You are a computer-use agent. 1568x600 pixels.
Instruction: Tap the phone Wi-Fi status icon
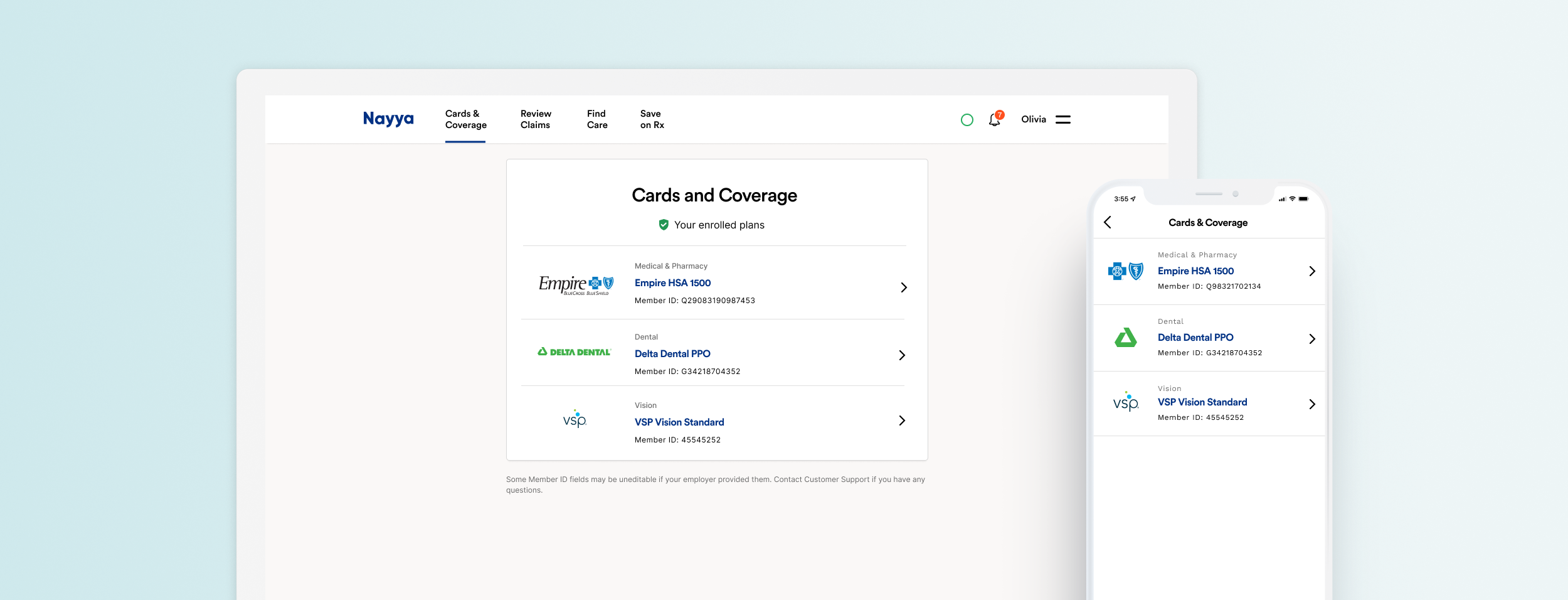tap(1293, 199)
